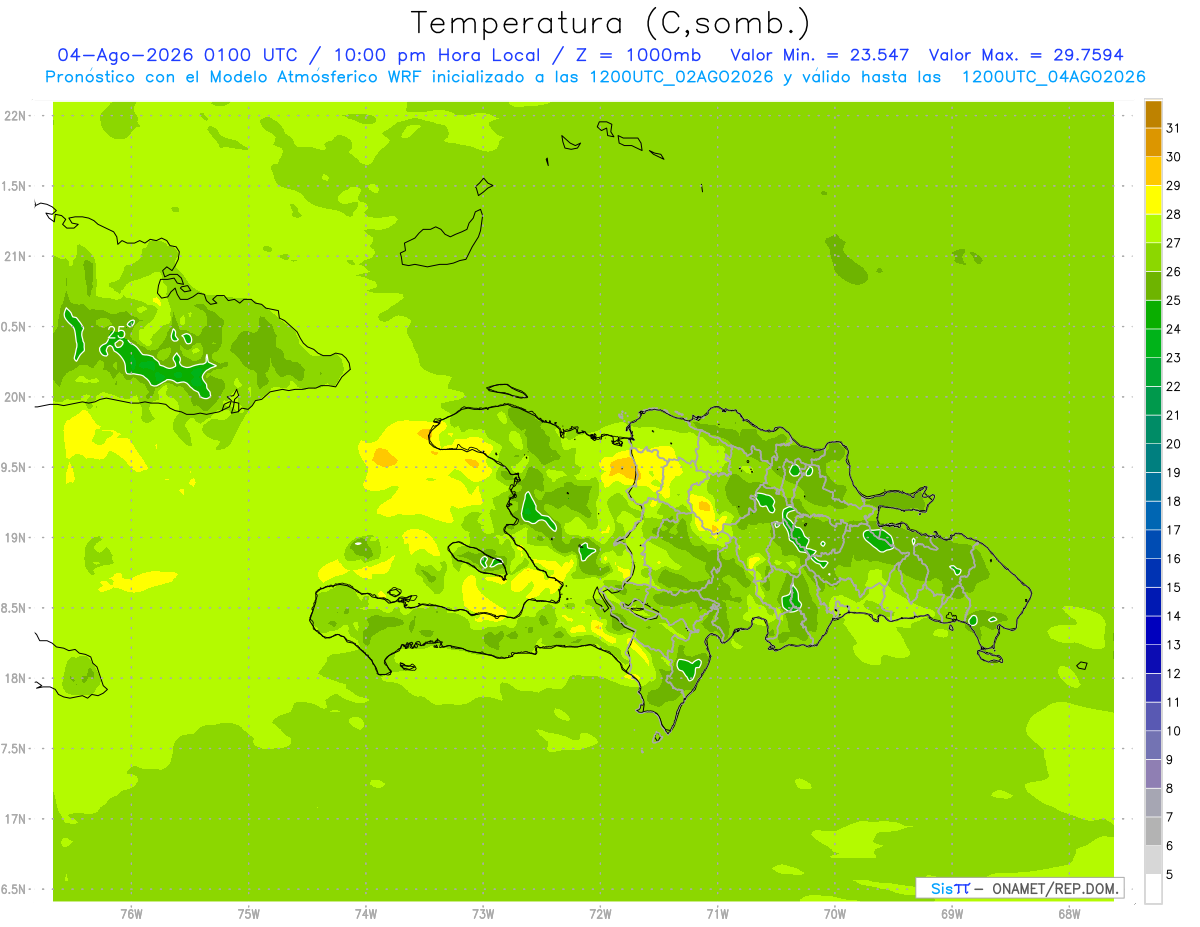Click the "20N" latitude label
This screenshot has width=1200, height=927.
(16, 397)
